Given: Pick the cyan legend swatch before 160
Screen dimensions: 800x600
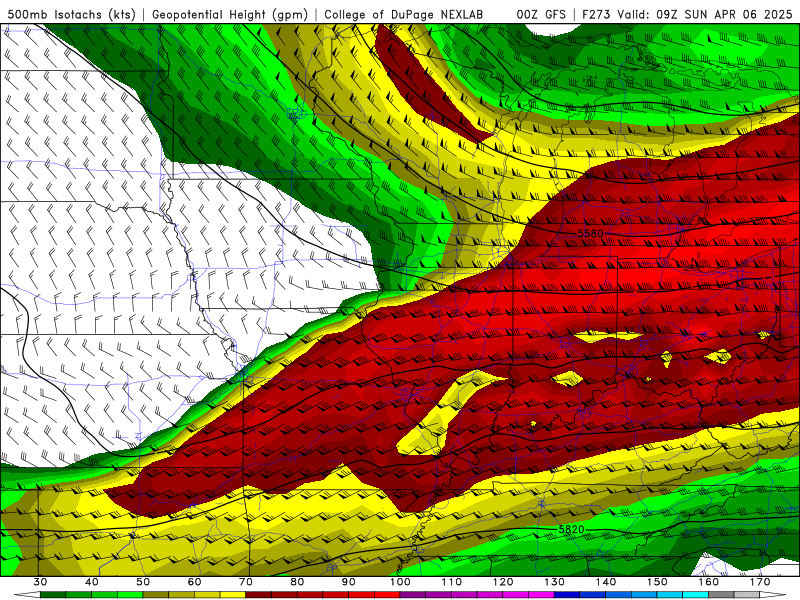Looking at the screenshot, I should coord(696,595).
